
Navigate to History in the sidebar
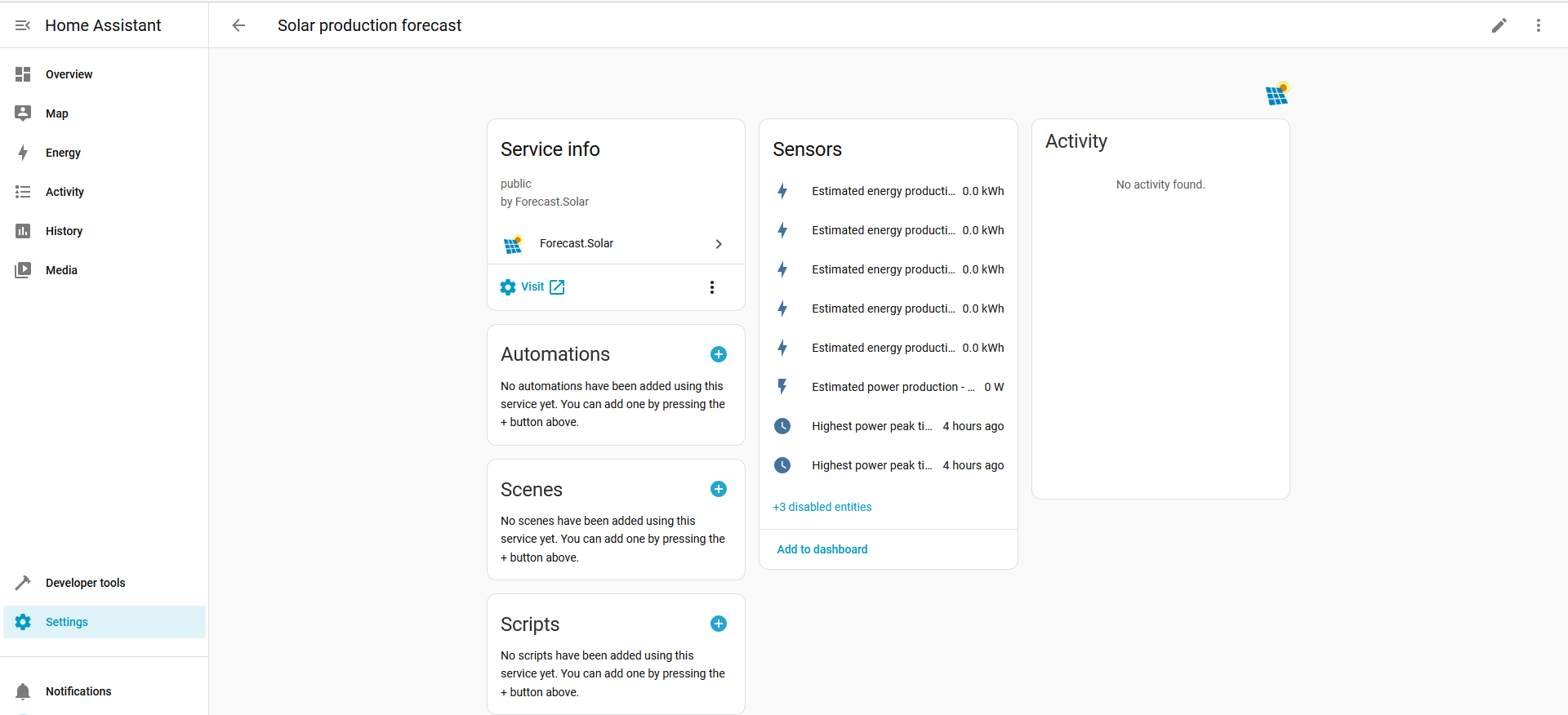(x=64, y=231)
